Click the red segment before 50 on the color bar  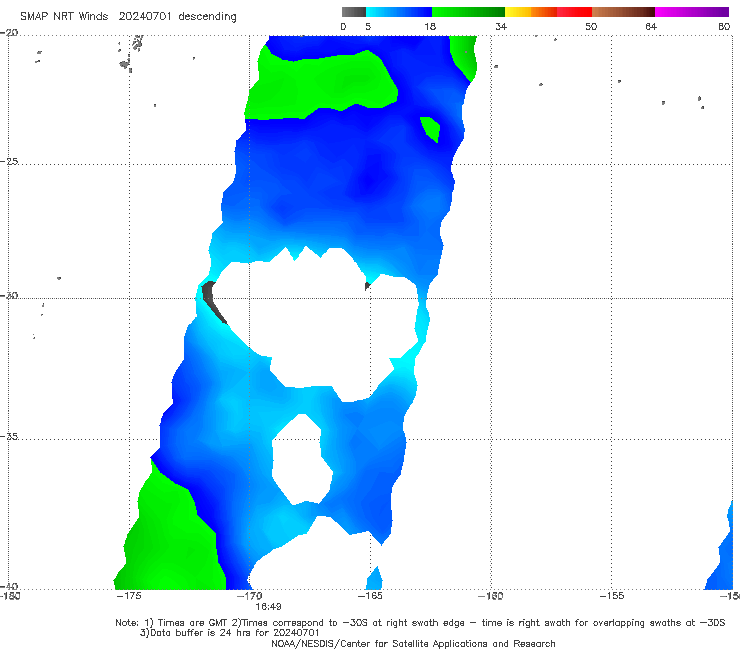pyautogui.click(x=574, y=12)
